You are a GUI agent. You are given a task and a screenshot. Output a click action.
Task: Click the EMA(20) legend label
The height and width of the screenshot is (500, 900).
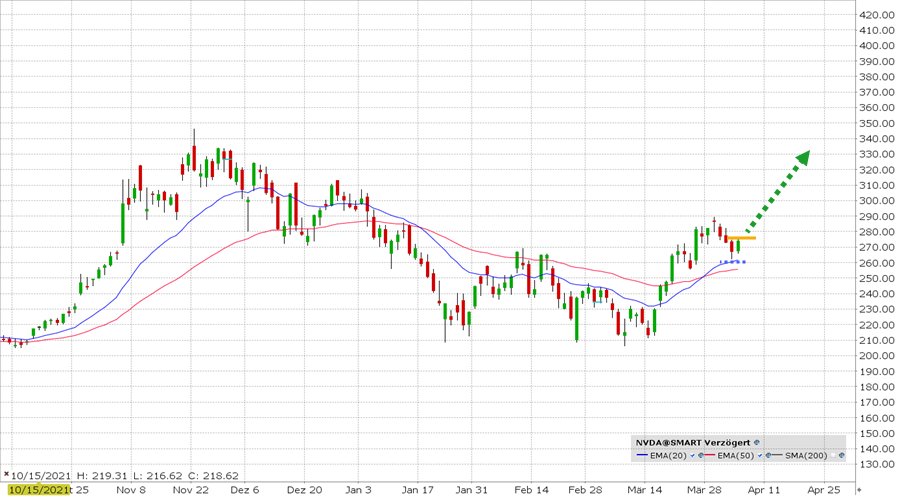[669, 456]
